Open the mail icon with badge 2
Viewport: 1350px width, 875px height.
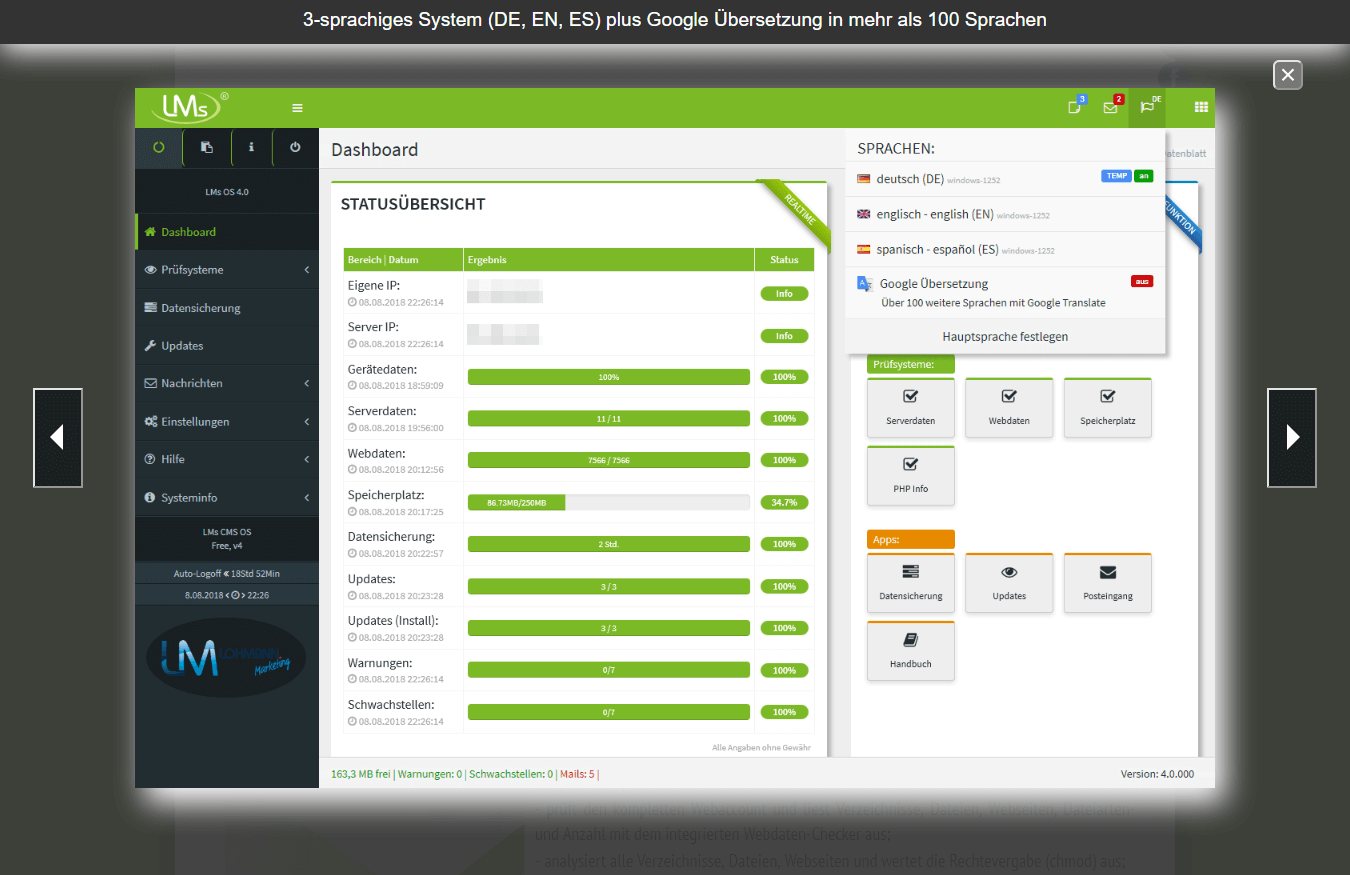[x=1110, y=107]
